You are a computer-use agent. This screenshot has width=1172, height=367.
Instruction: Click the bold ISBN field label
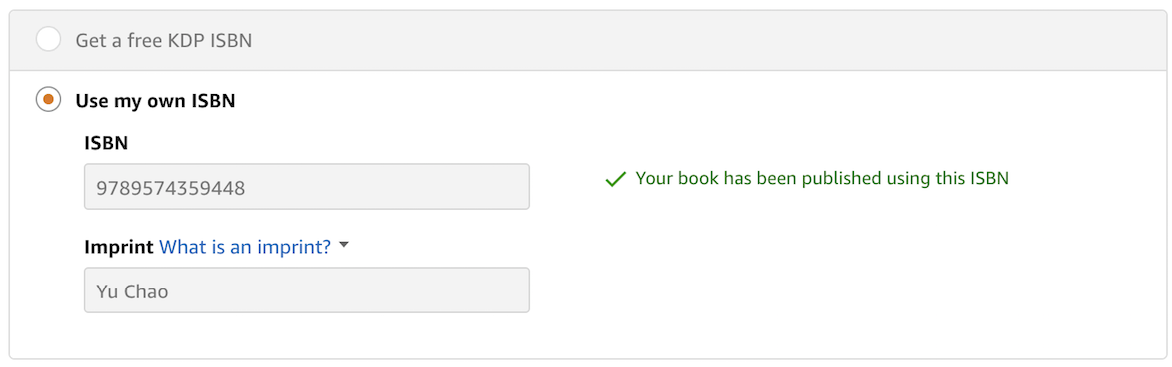pos(106,143)
